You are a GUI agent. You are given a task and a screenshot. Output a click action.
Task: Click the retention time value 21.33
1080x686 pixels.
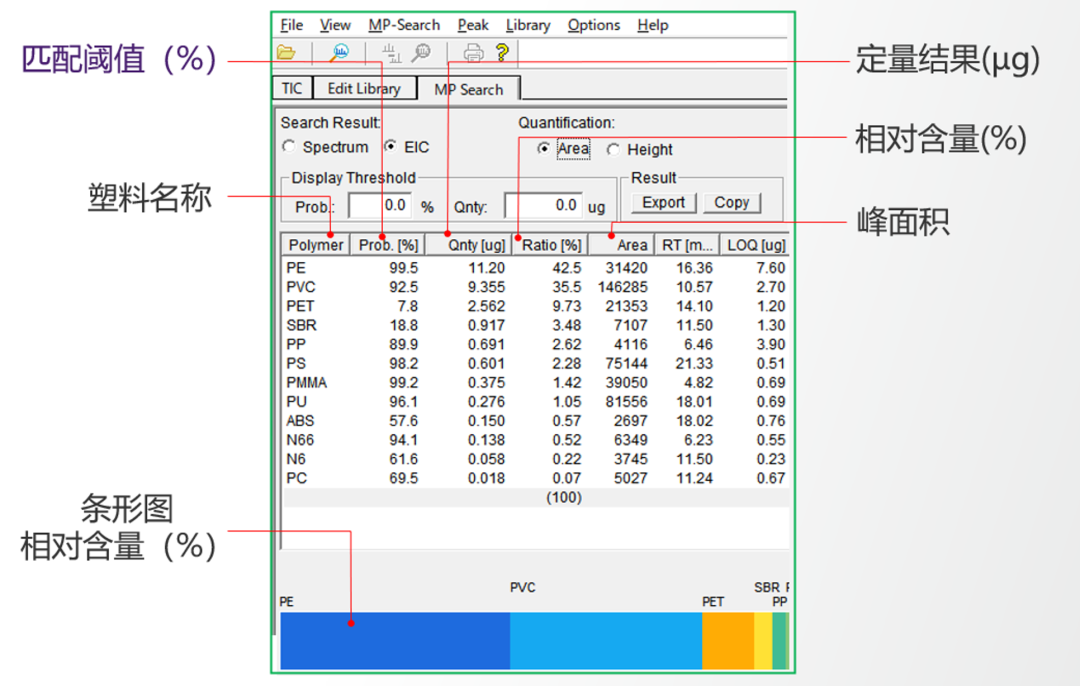click(x=694, y=364)
